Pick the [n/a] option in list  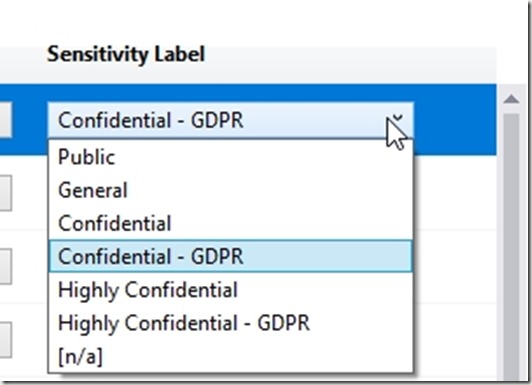[231, 356]
